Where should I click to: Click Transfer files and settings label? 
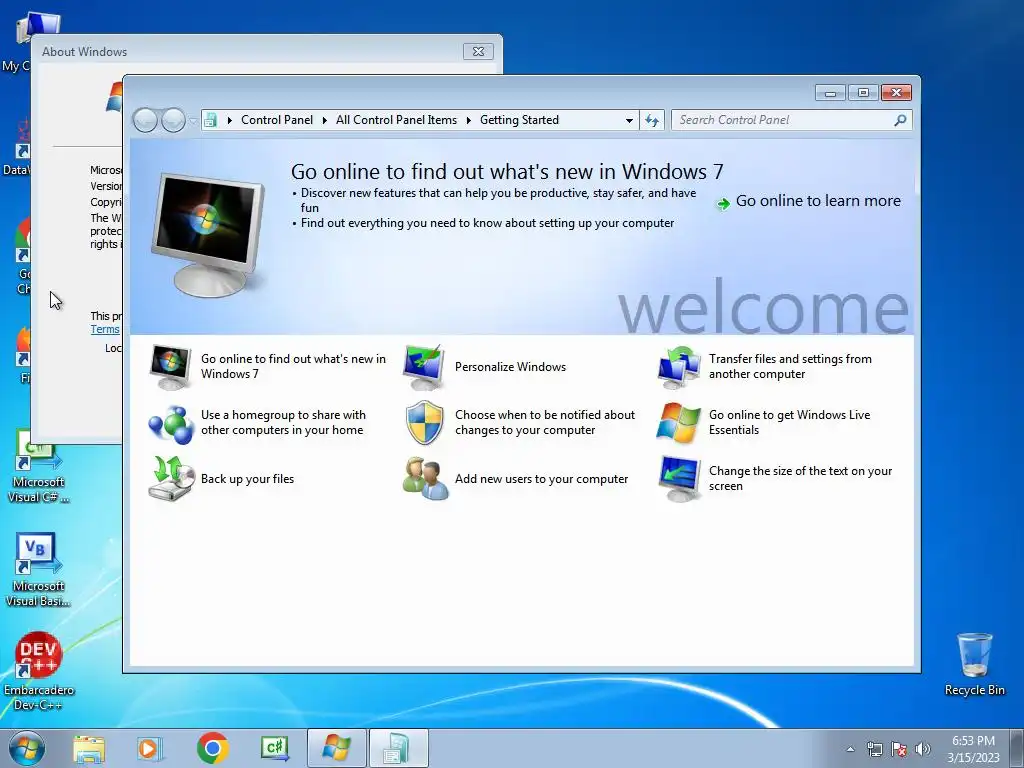tap(790, 366)
